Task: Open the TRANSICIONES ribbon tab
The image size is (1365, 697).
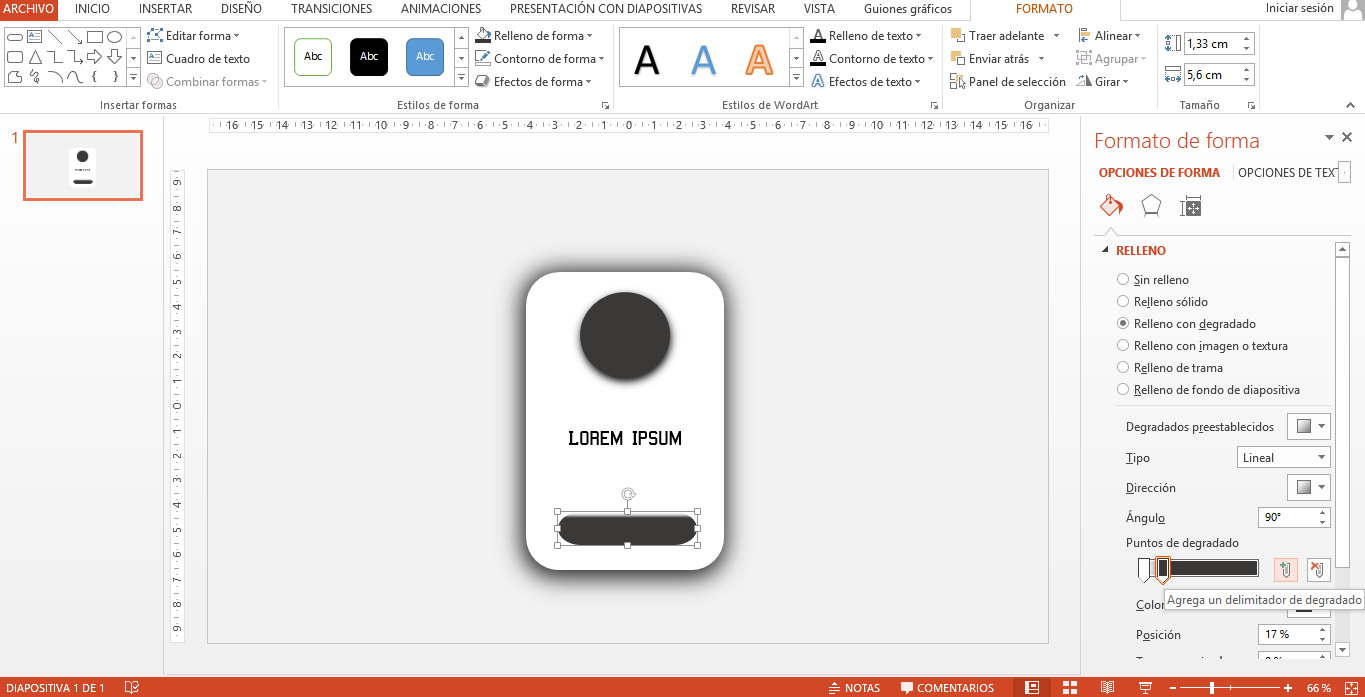Action: tap(331, 9)
